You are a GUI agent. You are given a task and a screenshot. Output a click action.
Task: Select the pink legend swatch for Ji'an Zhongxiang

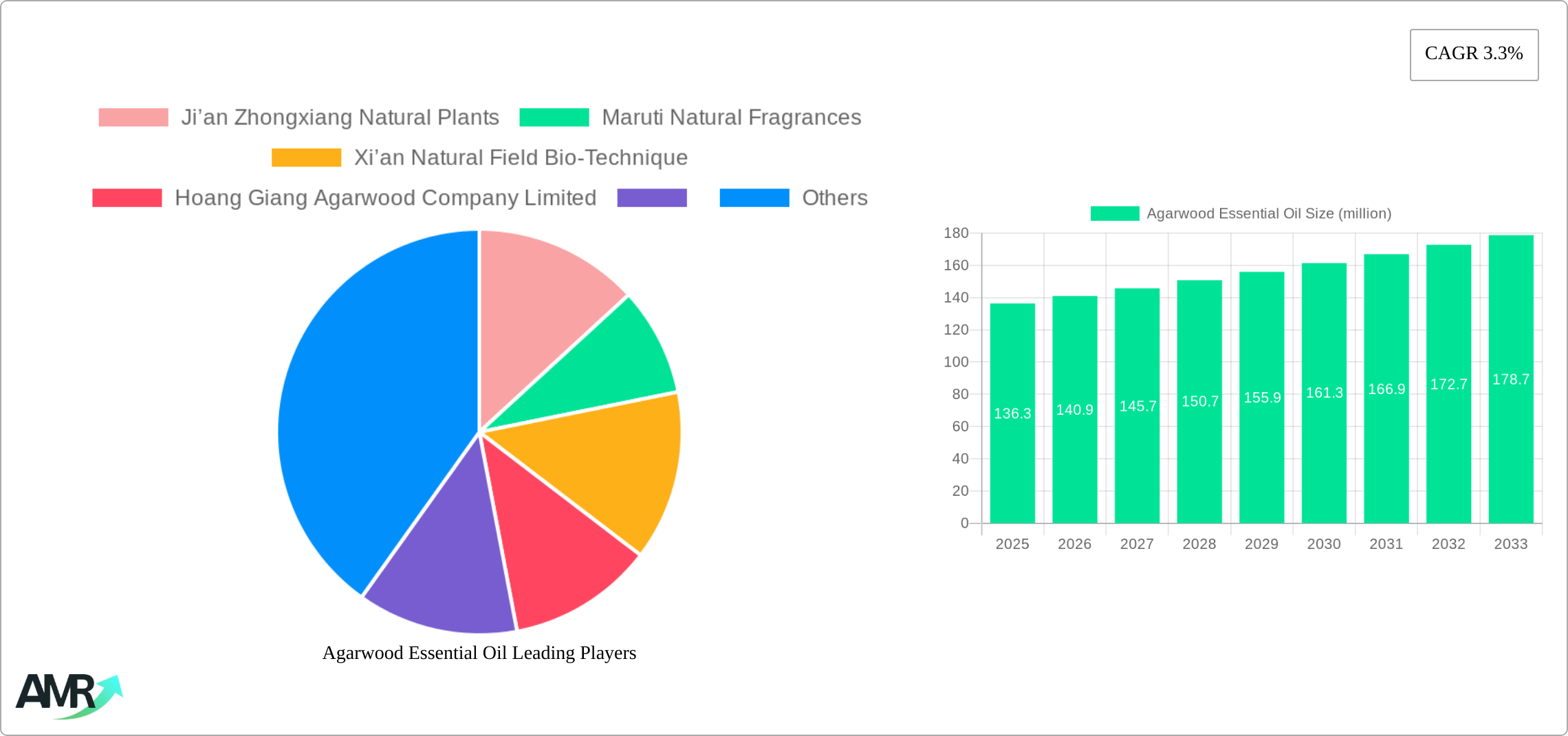(132, 117)
